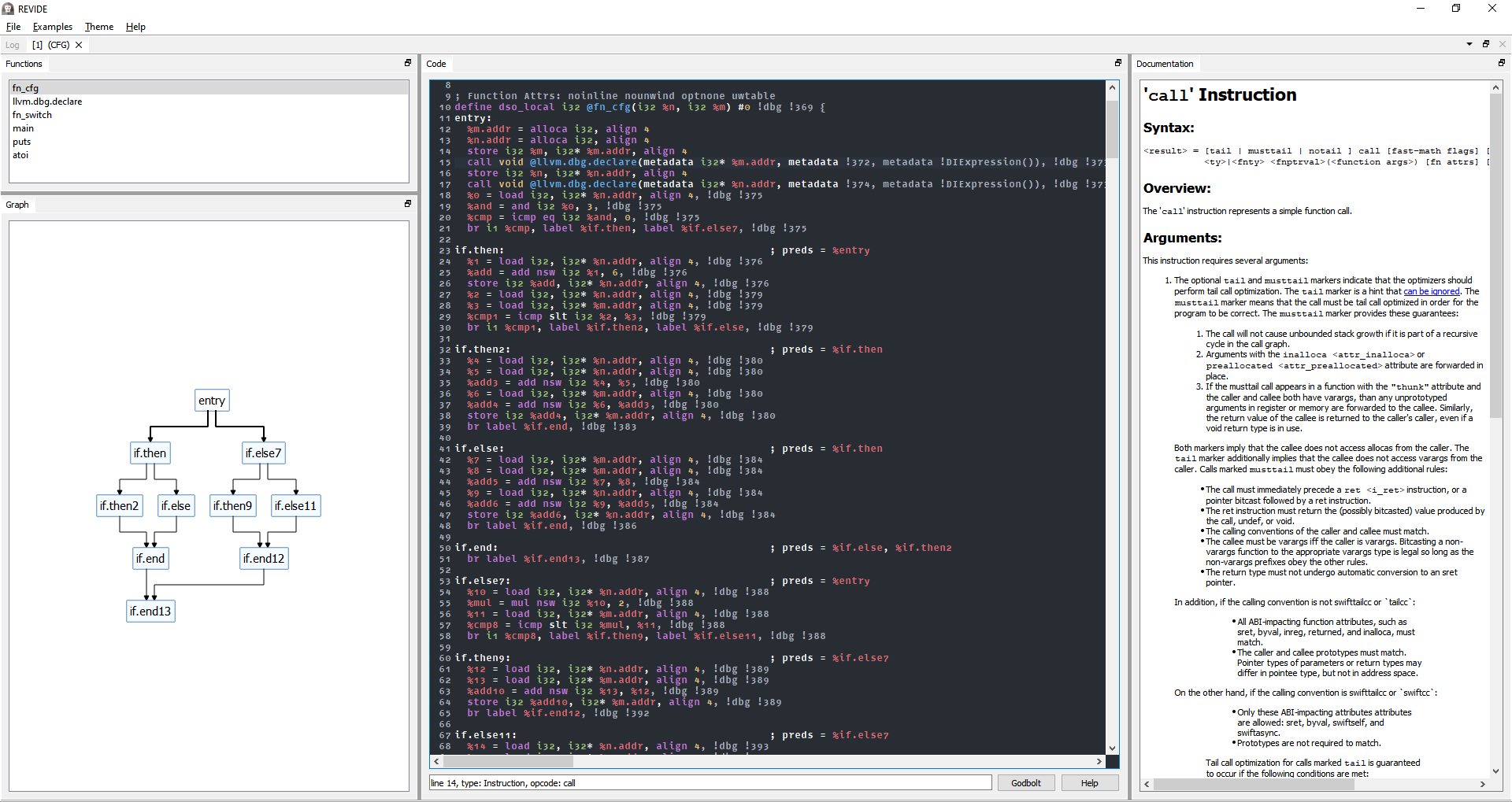Click the if.else7 graph node
The width and height of the screenshot is (1512, 802).
pyautogui.click(x=263, y=453)
